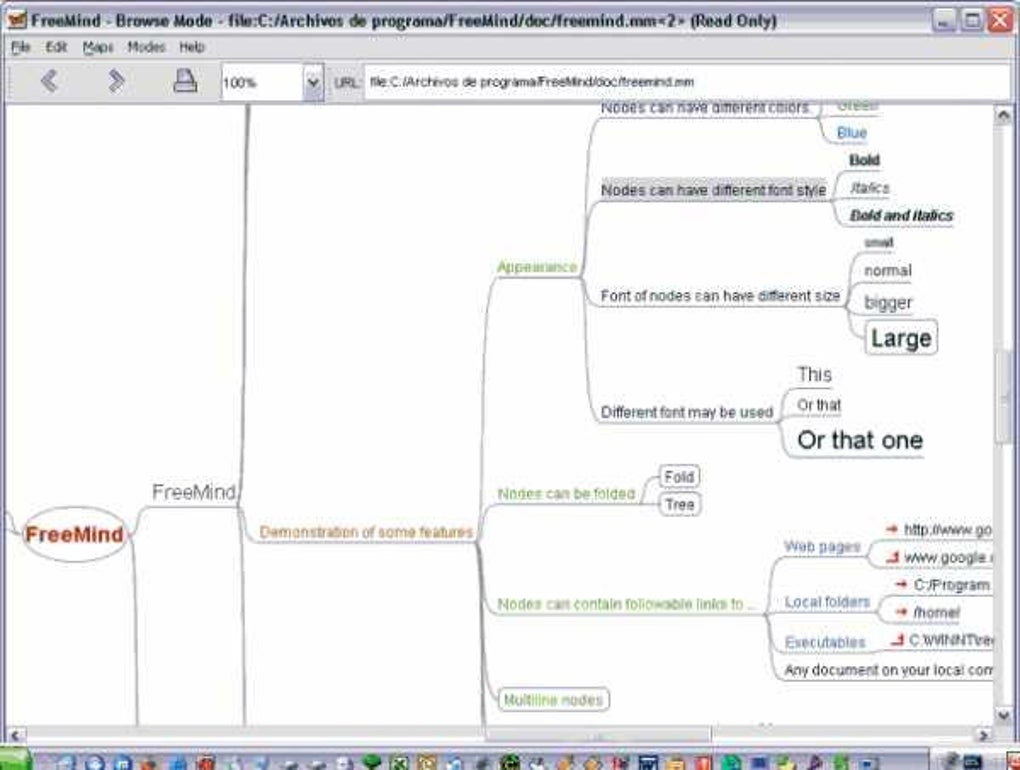Click the red link arrow beside C:/Program
The width and height of the screenshot is (1020, 770).
click(901, 585)
